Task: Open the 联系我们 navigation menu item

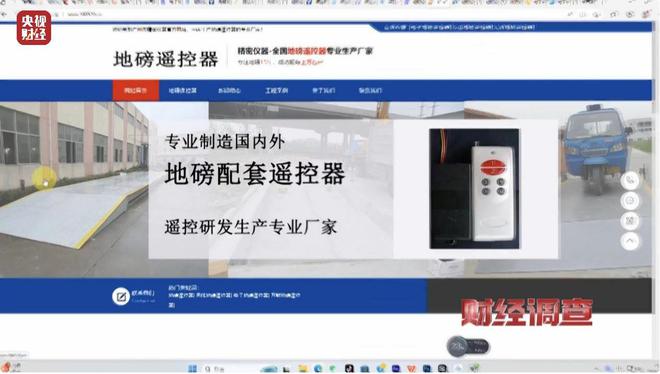Action: (x=370, y=90)
